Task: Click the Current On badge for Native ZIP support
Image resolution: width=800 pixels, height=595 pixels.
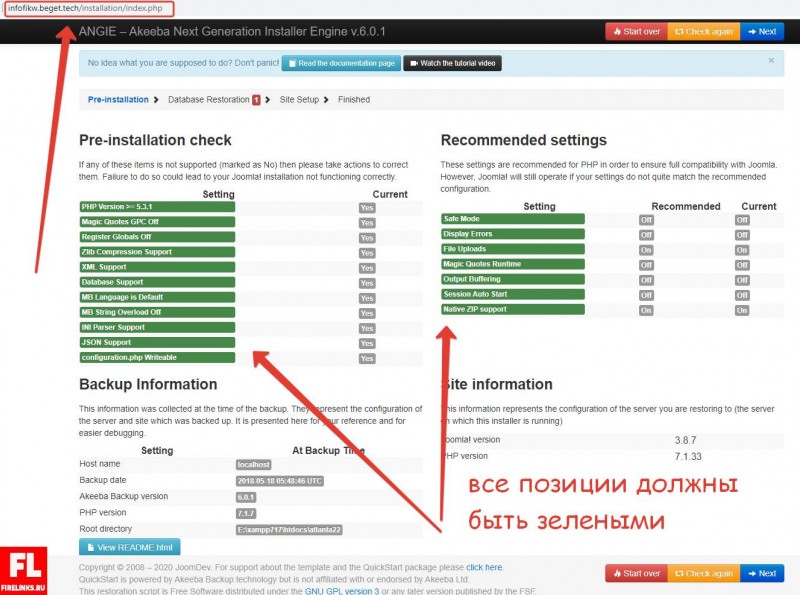Action: (742, 310)
